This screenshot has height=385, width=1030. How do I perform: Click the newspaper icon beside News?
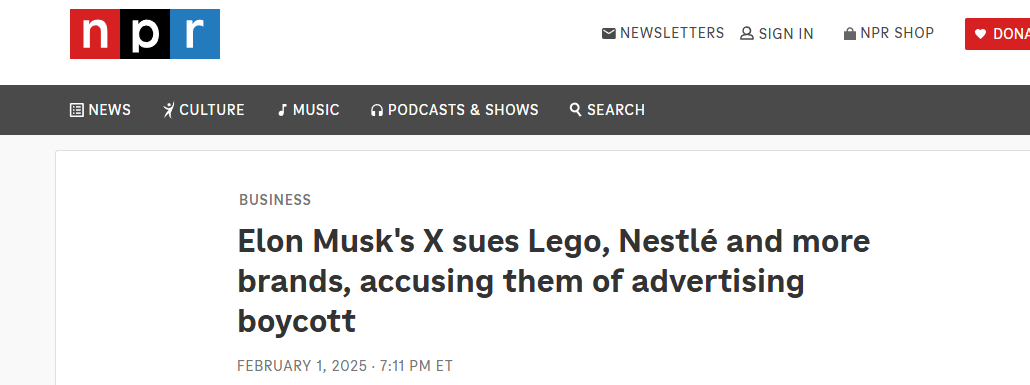coord(77,110)
